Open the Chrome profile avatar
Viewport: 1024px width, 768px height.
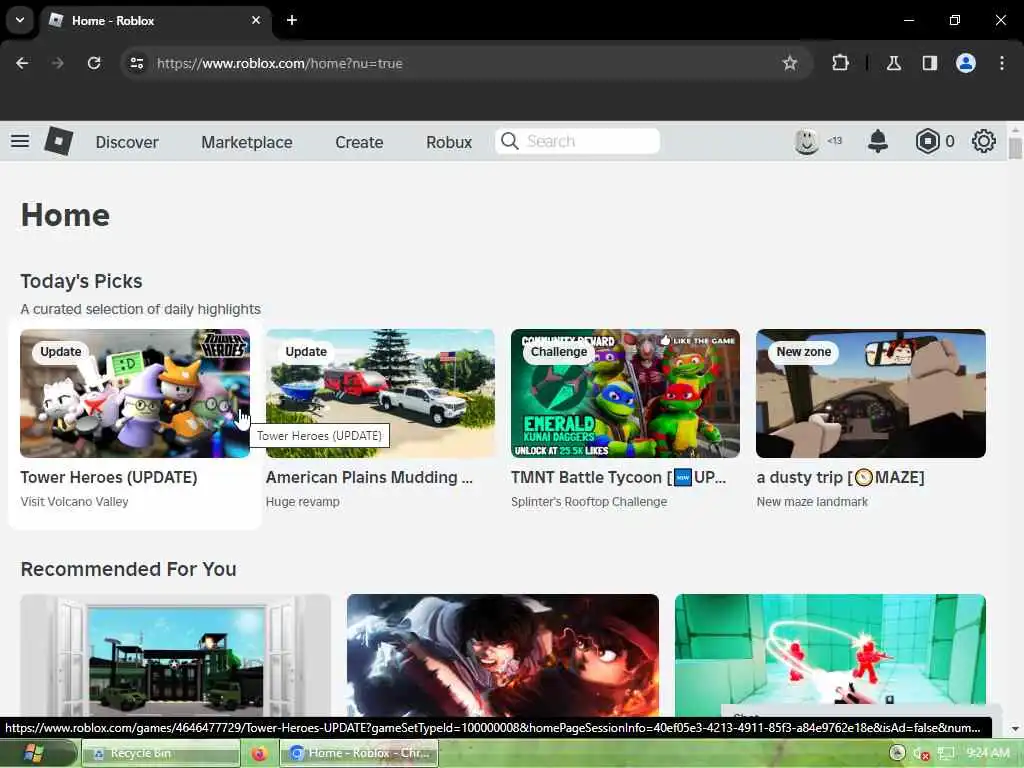point(966,63)
